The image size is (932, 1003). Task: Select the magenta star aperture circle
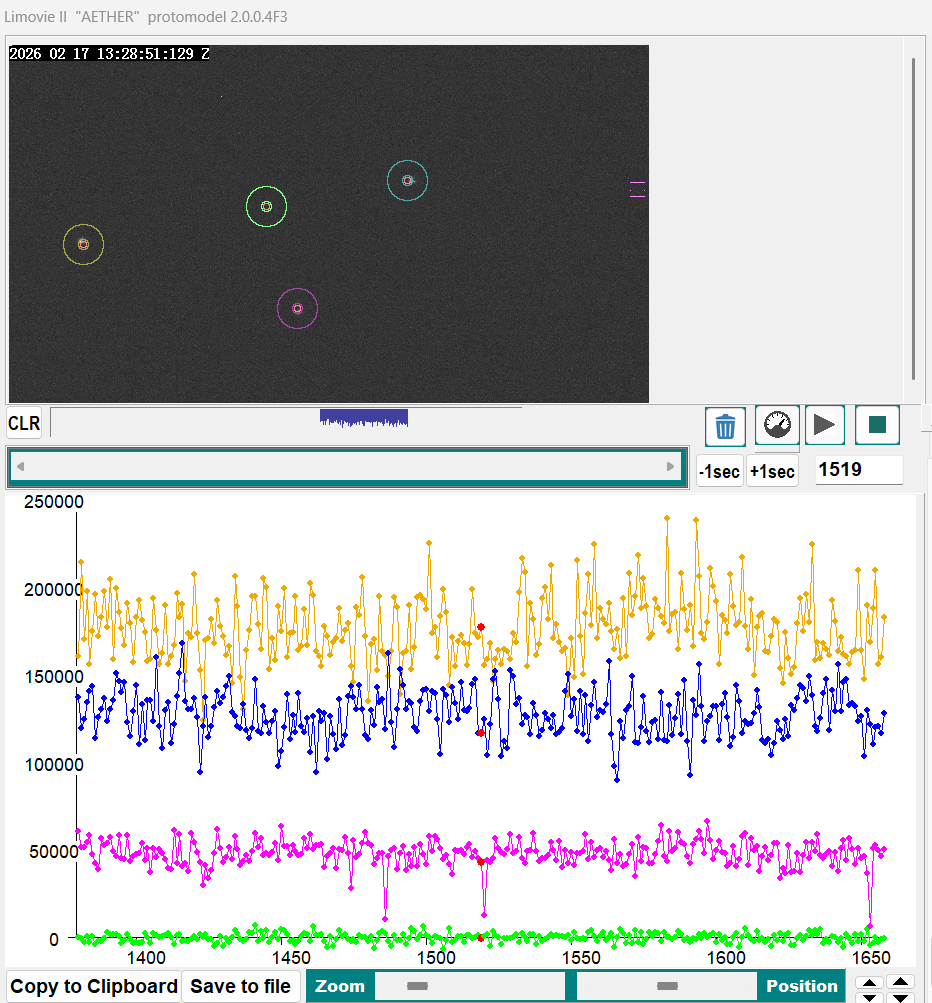pos(297,308)
